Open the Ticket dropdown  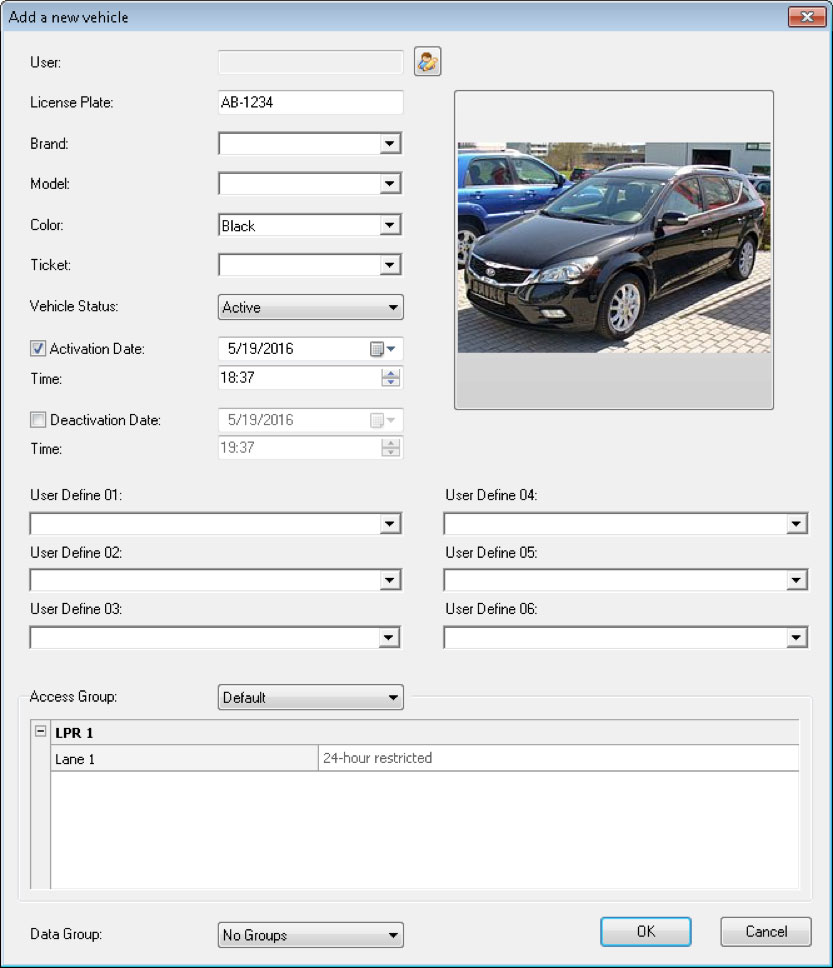click(389, 265)
